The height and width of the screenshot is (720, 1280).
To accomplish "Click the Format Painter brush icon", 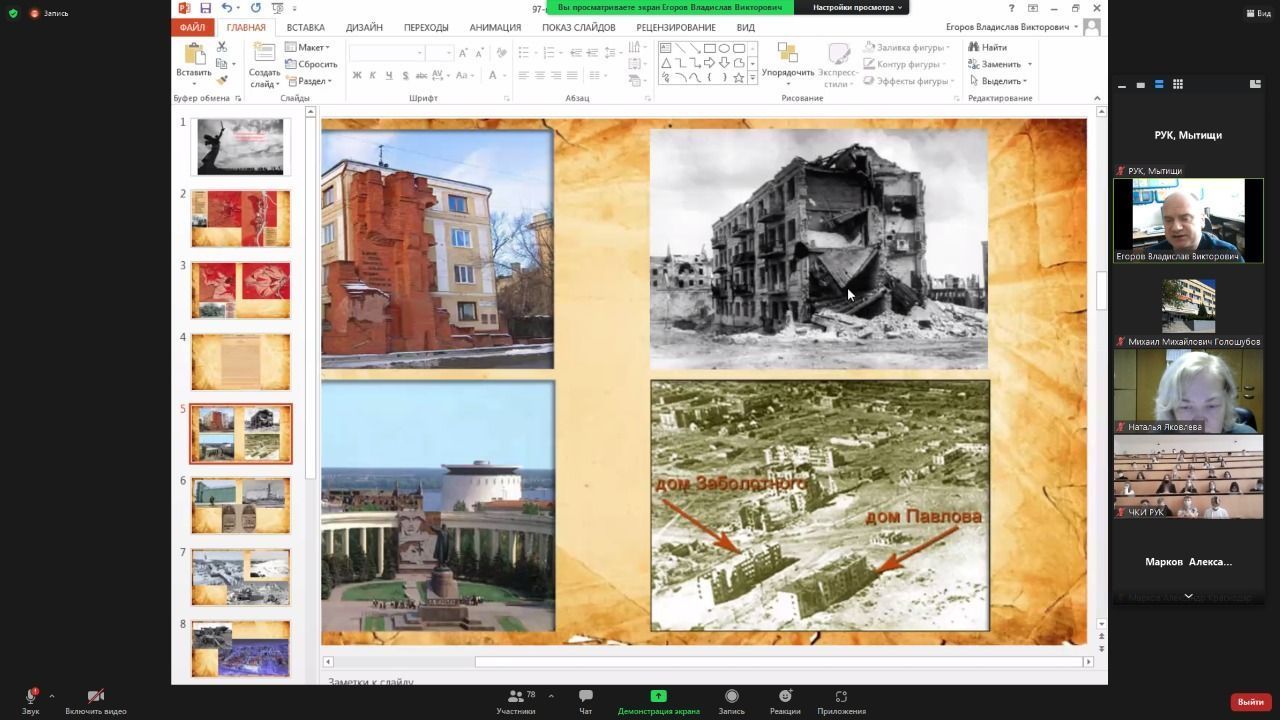I will (222, 80).
